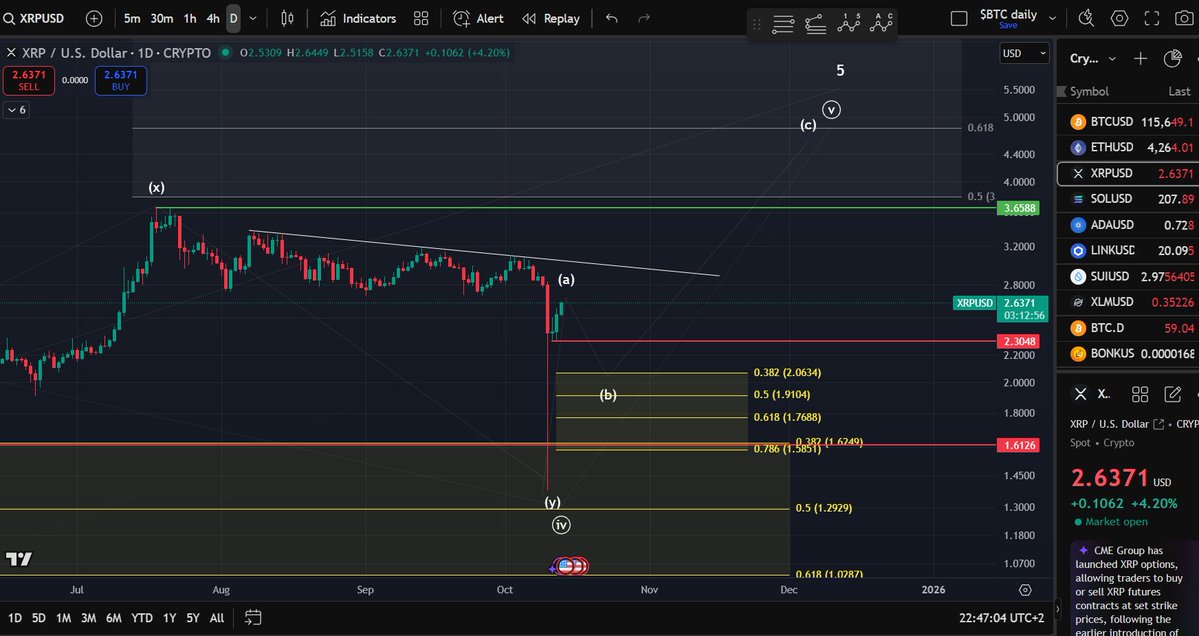Set chart range to 5D
1199x636 pixels.
38,618
